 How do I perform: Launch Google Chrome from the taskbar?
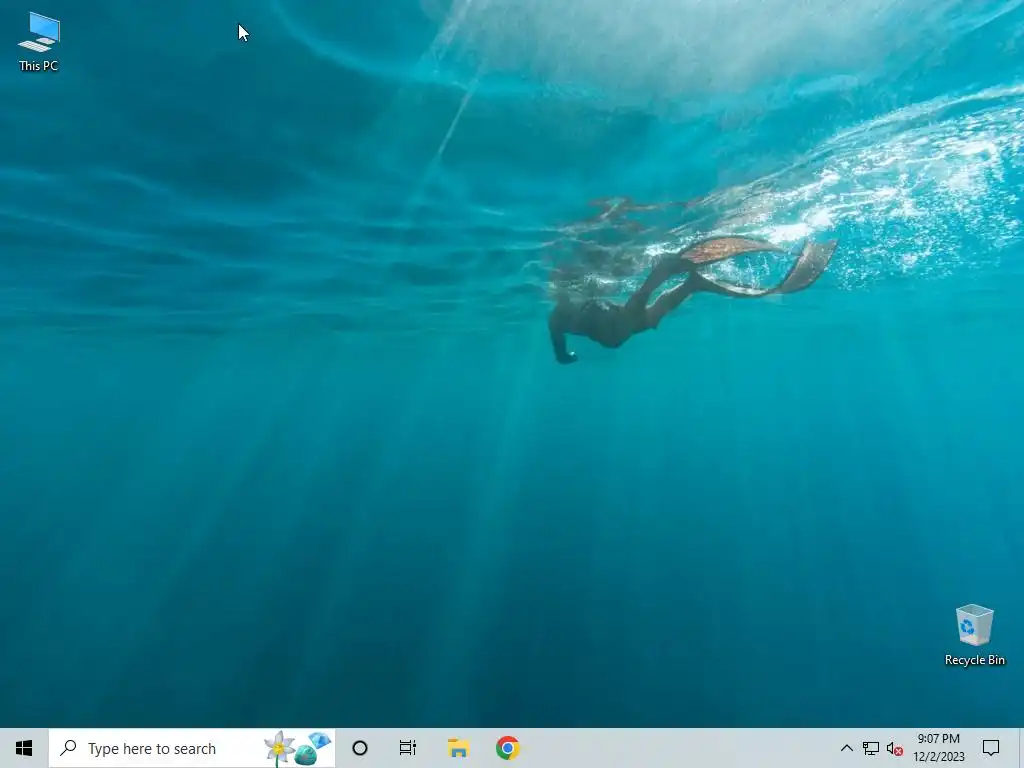coord(507,748)
